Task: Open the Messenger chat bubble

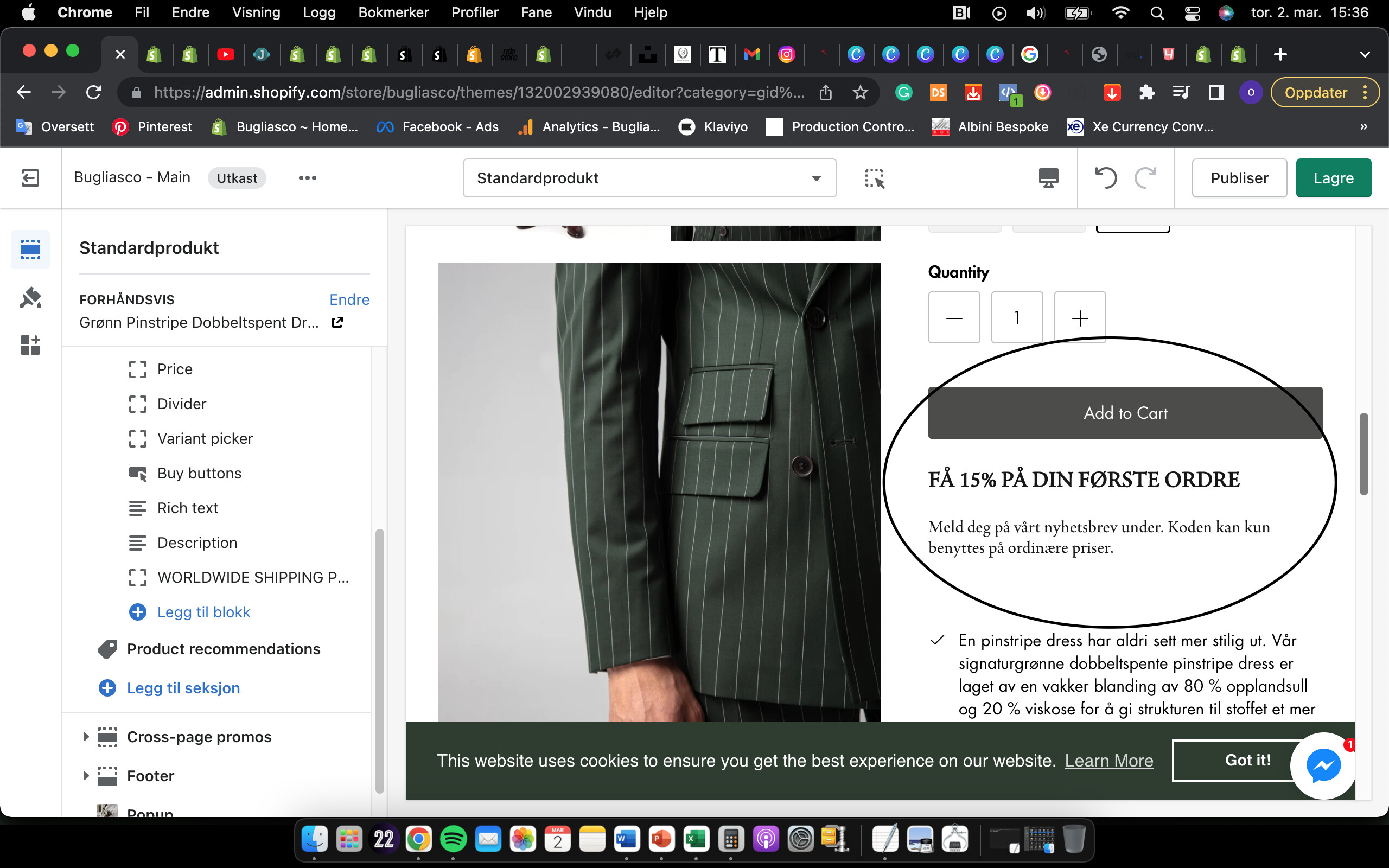Action: 1323,765
